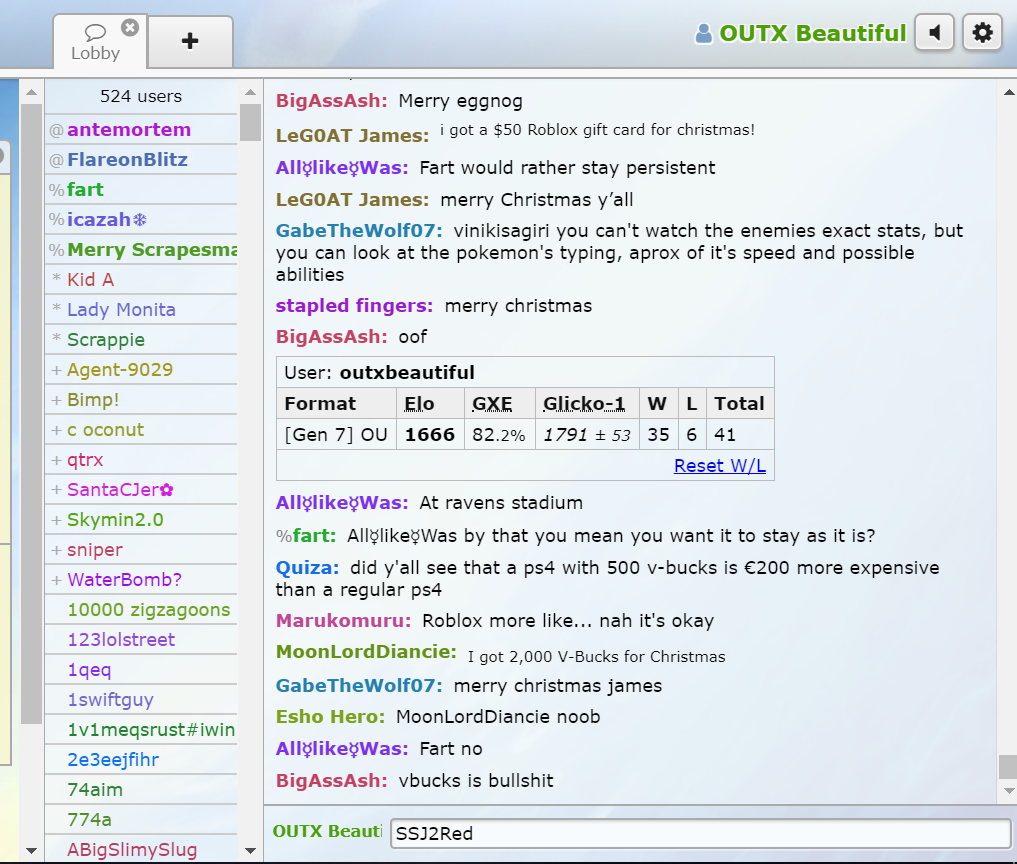Click user Kid A in the list

tap(141, 280)
